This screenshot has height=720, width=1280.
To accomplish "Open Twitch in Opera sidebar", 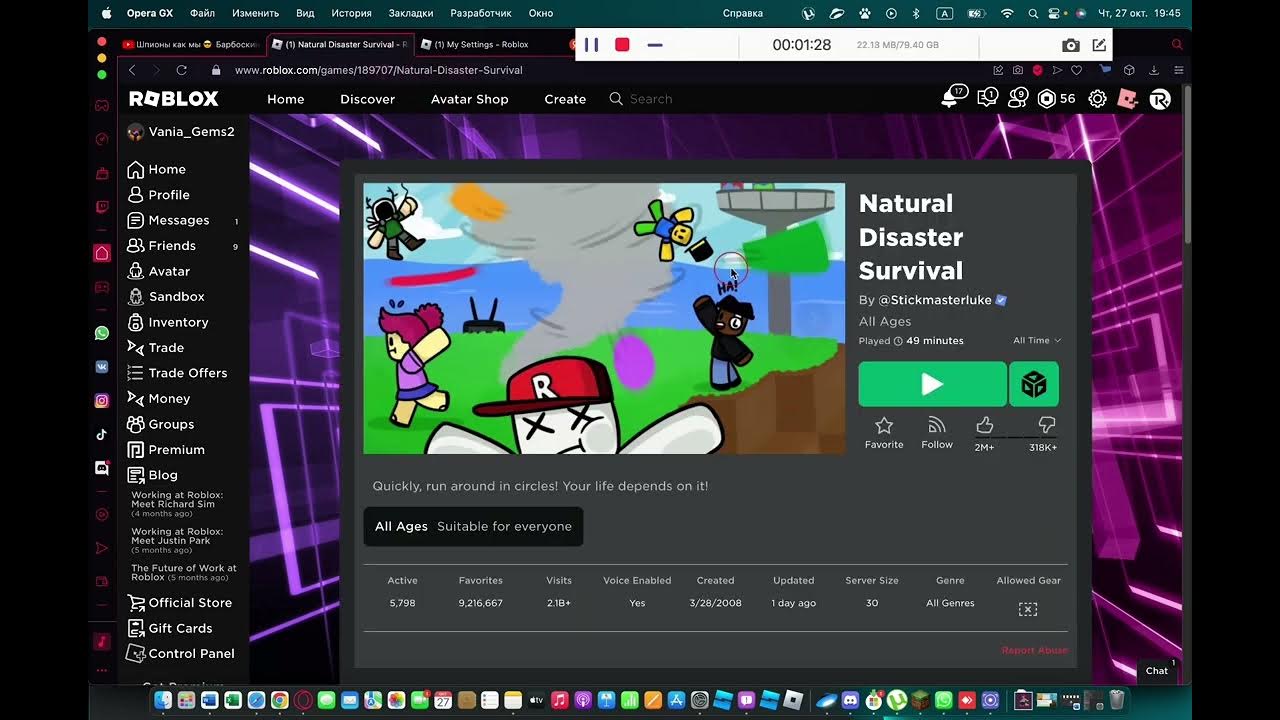I will tap(102, 207).
